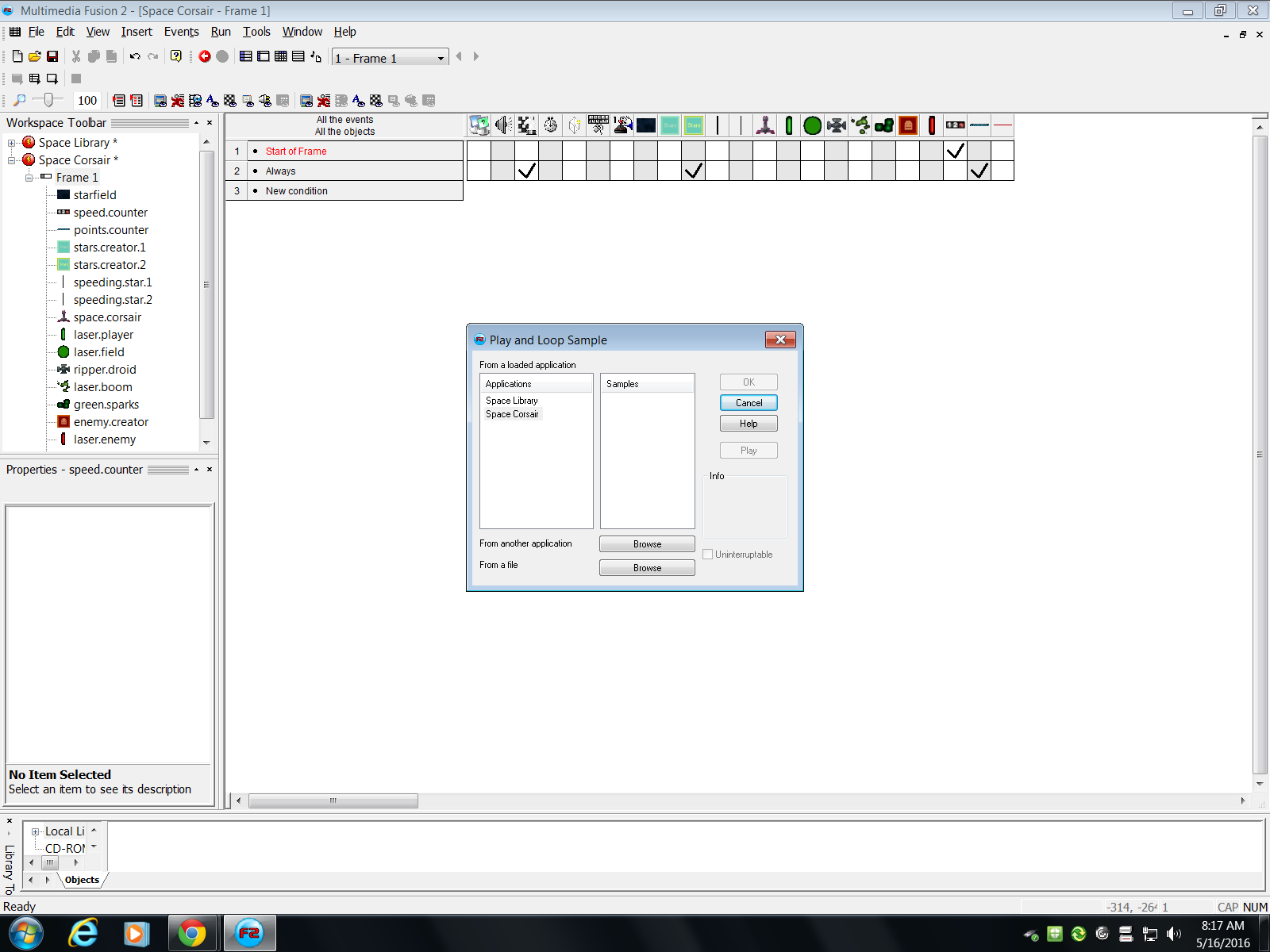Click the Special conditions column icon
Image resolution: width=1270 pixels, height=952 pixels.
click(x=479, y=125)
